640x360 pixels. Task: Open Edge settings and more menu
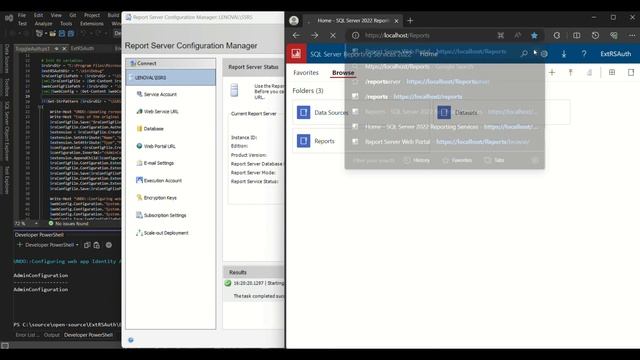[x=632, y=36]
